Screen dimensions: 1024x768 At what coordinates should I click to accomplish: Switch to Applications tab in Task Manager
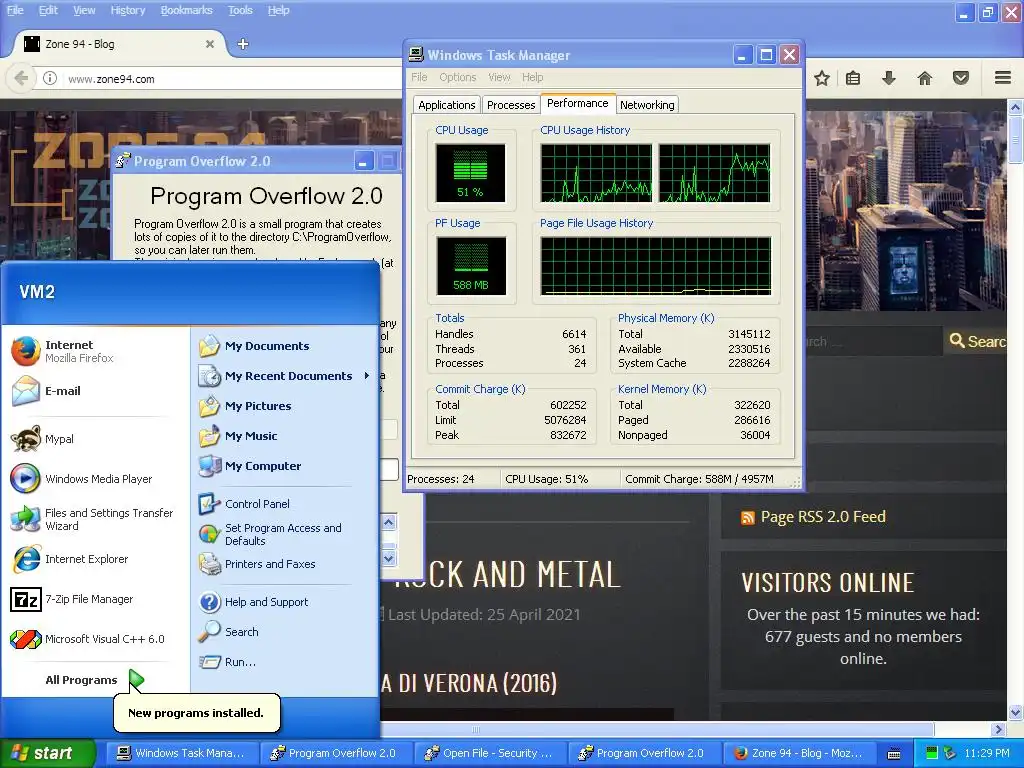coord(447,104)
